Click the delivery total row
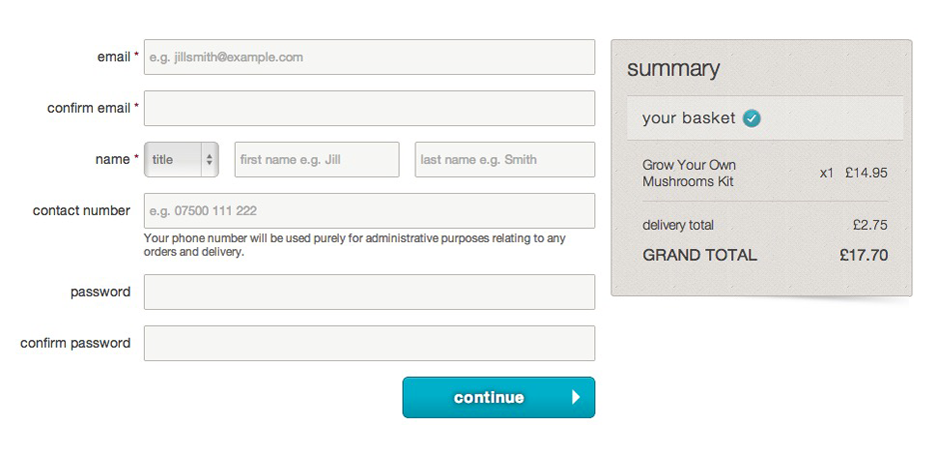 [x=765, y=226]
